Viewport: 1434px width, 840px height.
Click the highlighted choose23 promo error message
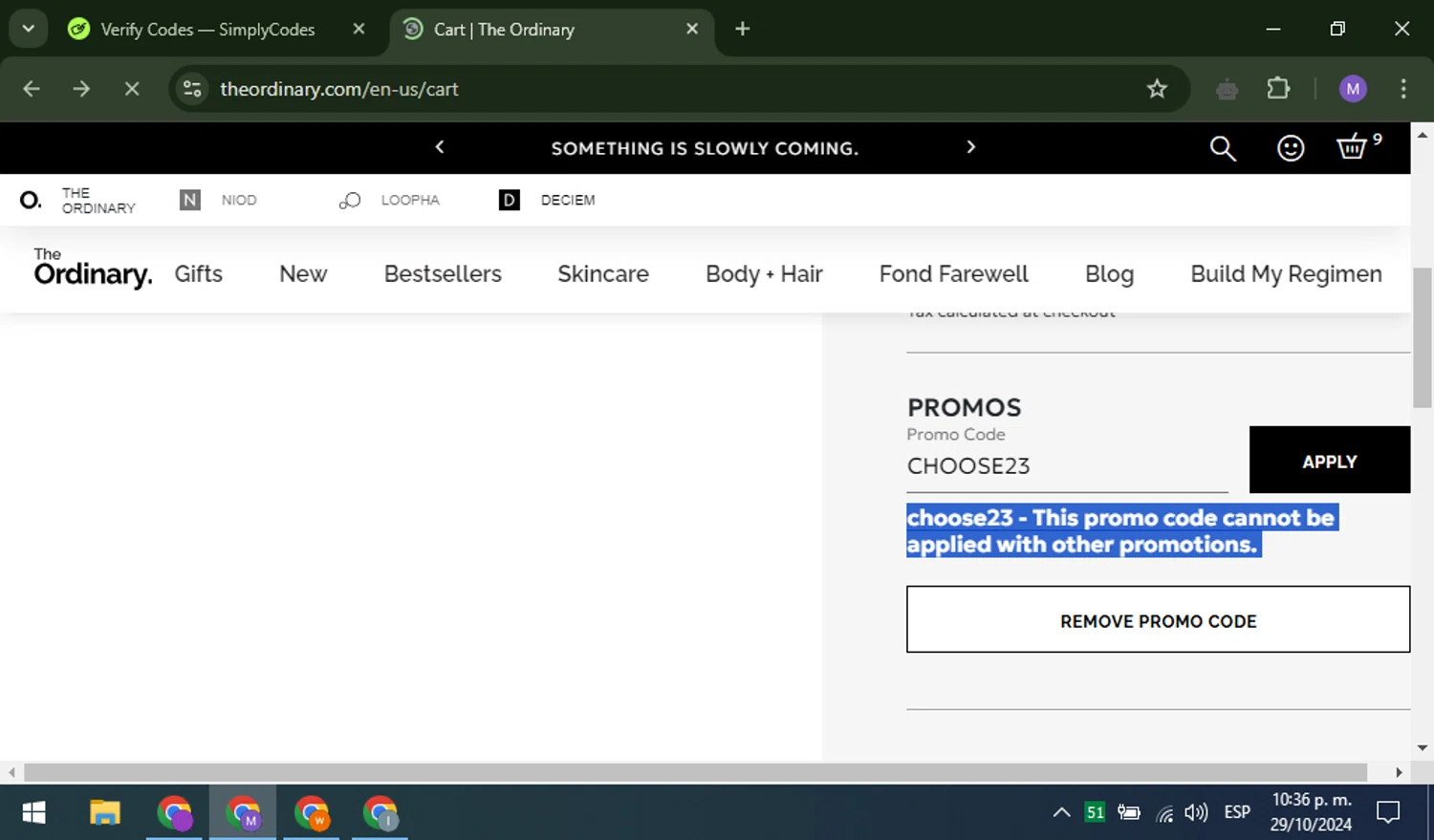1121,530
